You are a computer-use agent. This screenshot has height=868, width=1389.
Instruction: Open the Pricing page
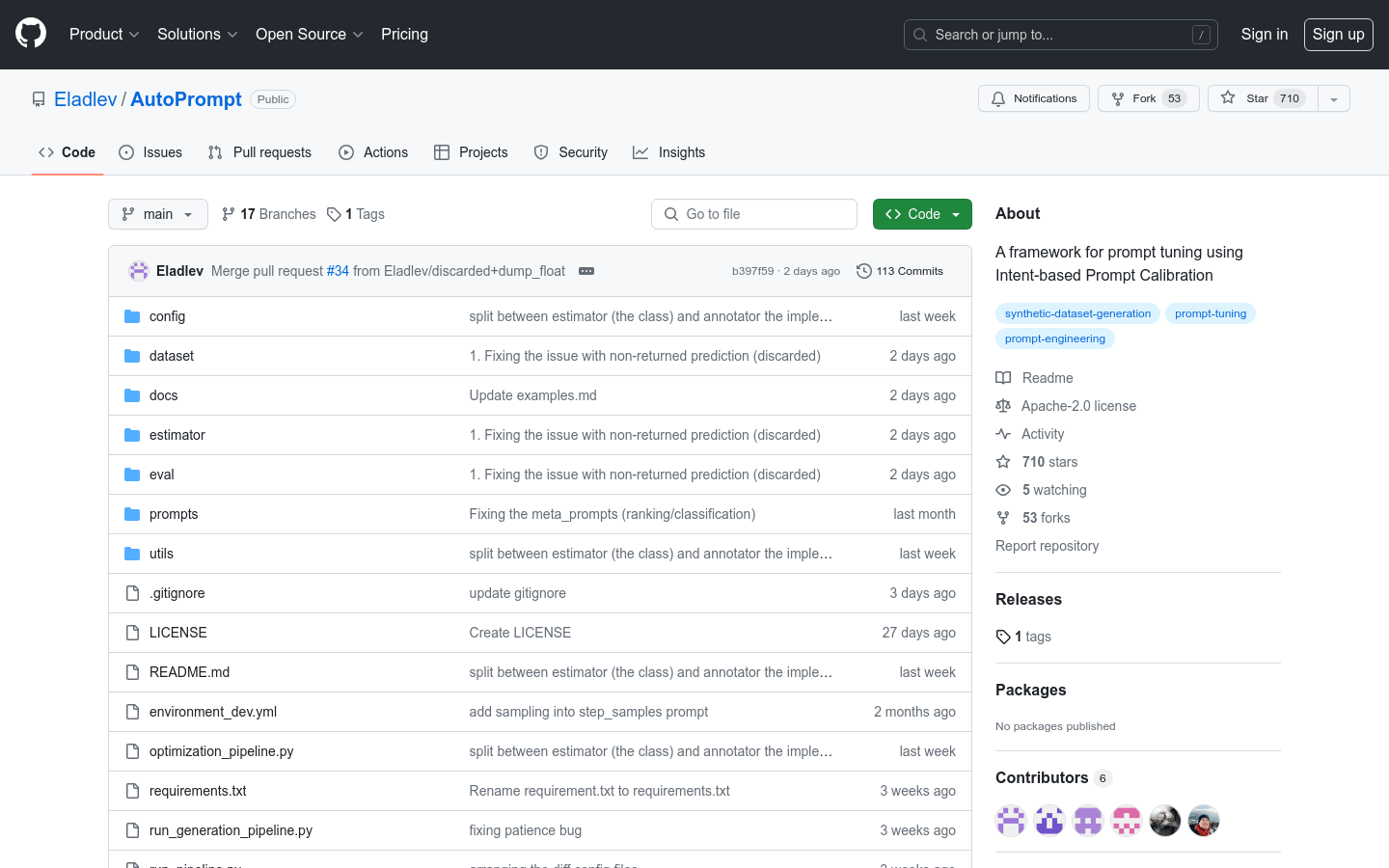coord(404,34)
